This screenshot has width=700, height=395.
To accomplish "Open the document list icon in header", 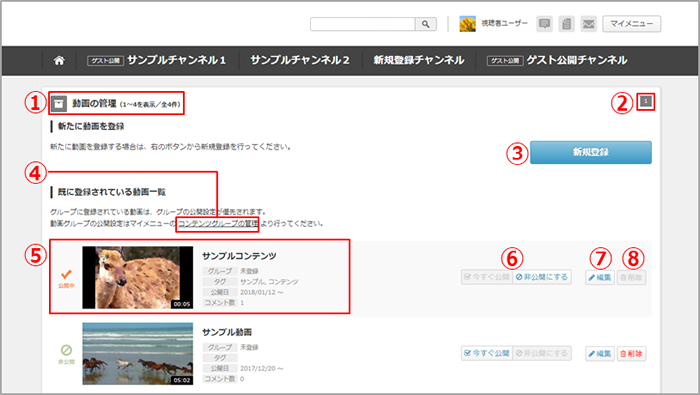I will click(567, 24).
